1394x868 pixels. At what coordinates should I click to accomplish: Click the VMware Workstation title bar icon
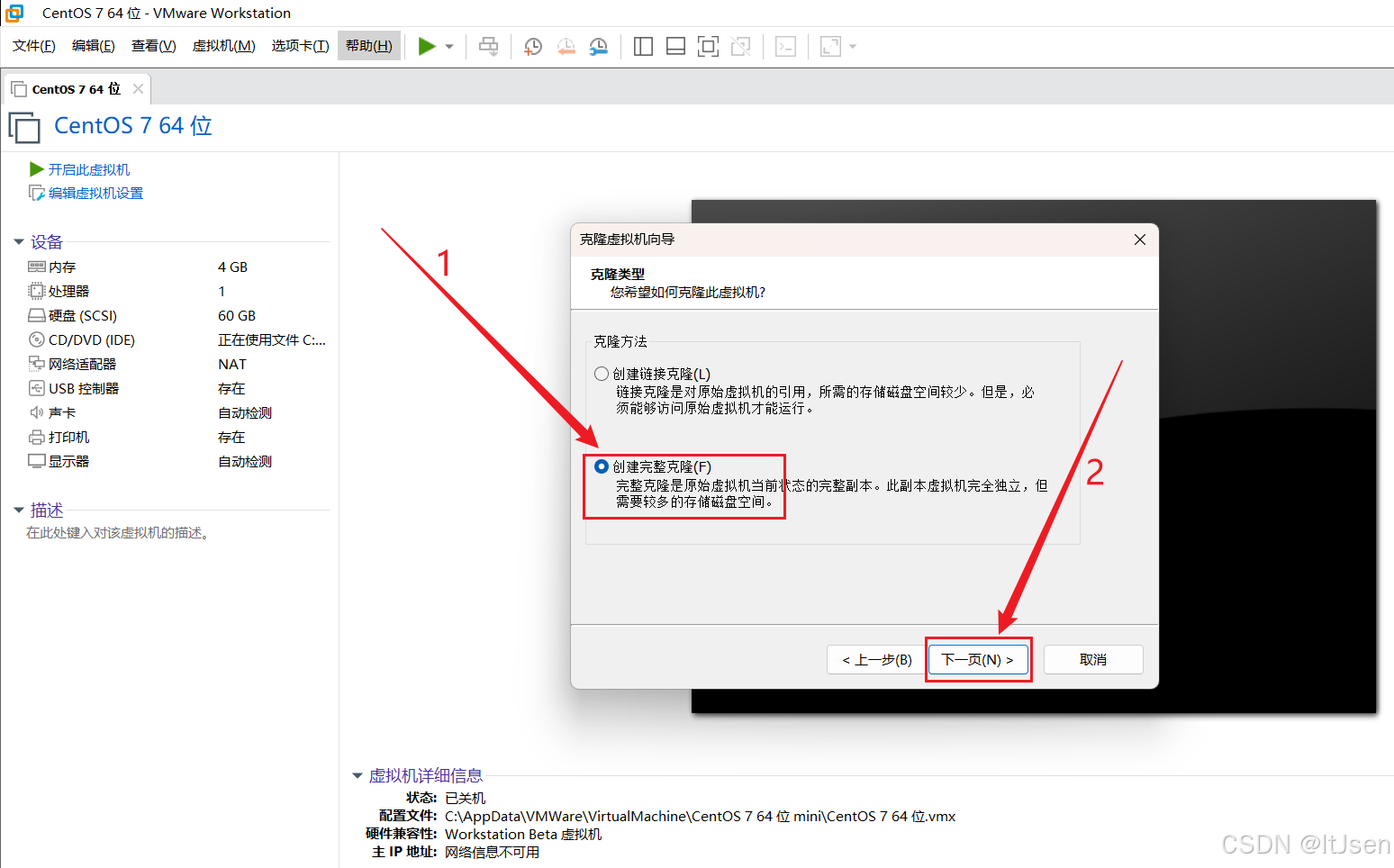tap(14, 13)
